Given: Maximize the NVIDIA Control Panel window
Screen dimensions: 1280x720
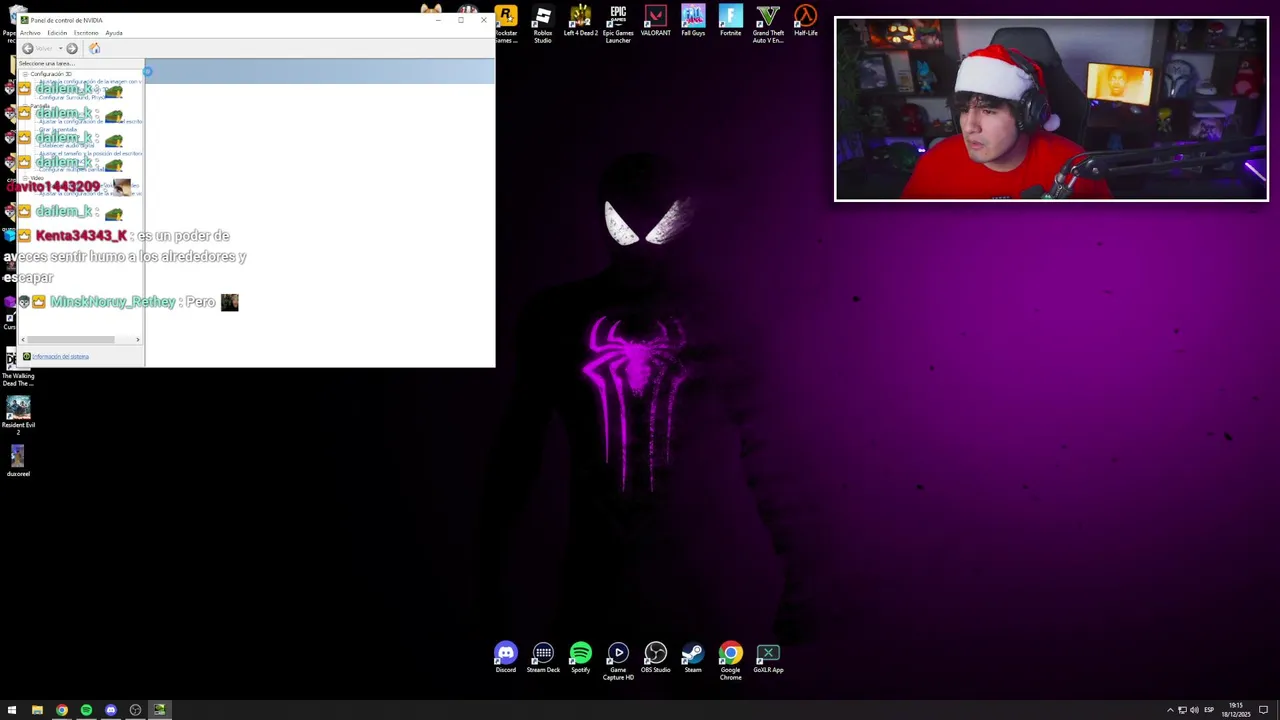Looking at the screenshot, I should click(461, 20).
